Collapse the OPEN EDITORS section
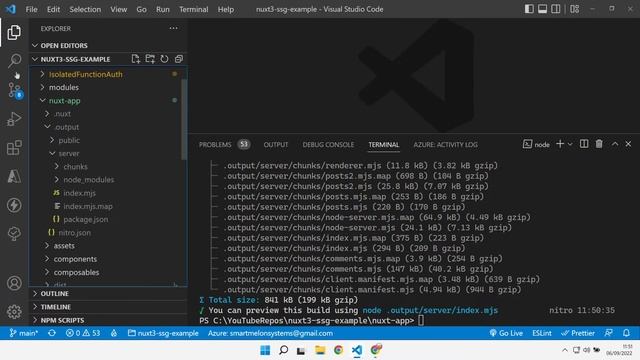Viewport: 640px width, 360px height. 108,45
